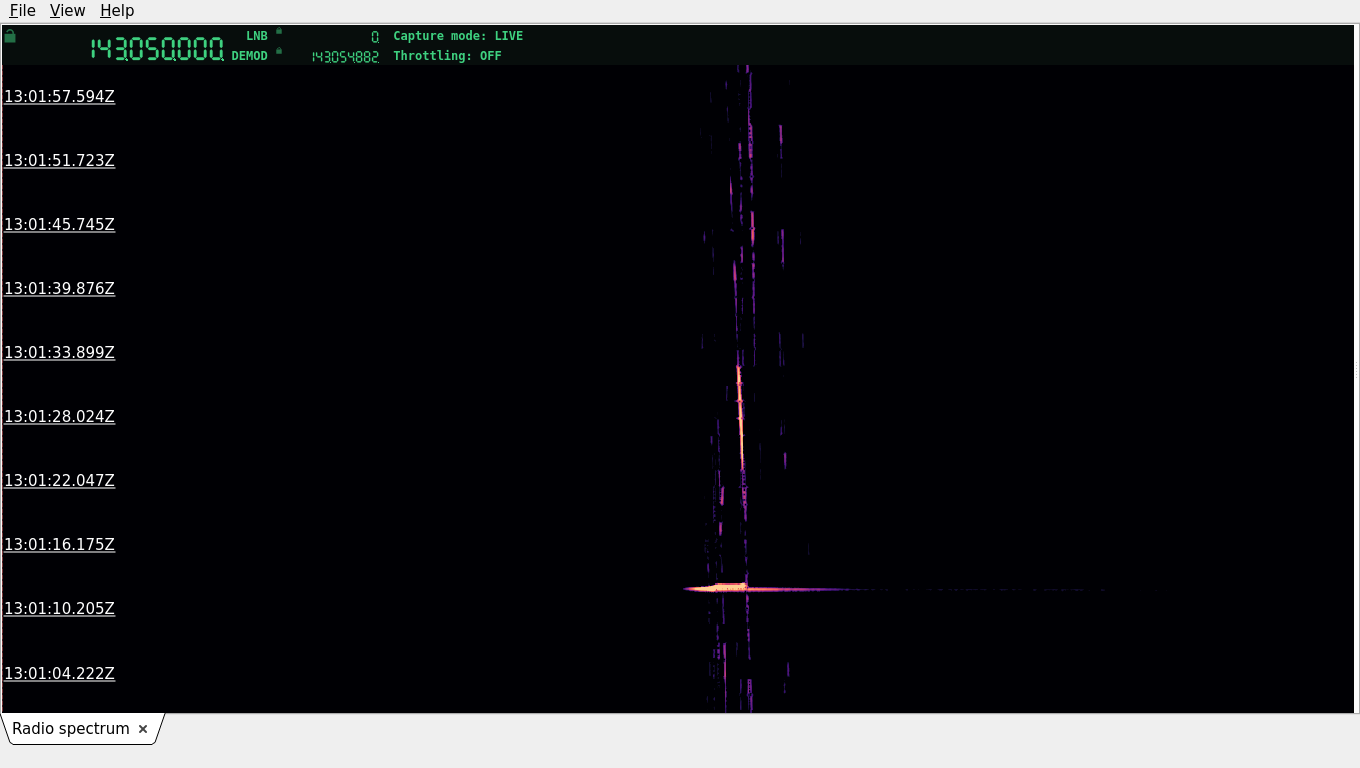Click the DEMOD label
This screenshot has width=1360, height=768.
click(x=250, y=56)
